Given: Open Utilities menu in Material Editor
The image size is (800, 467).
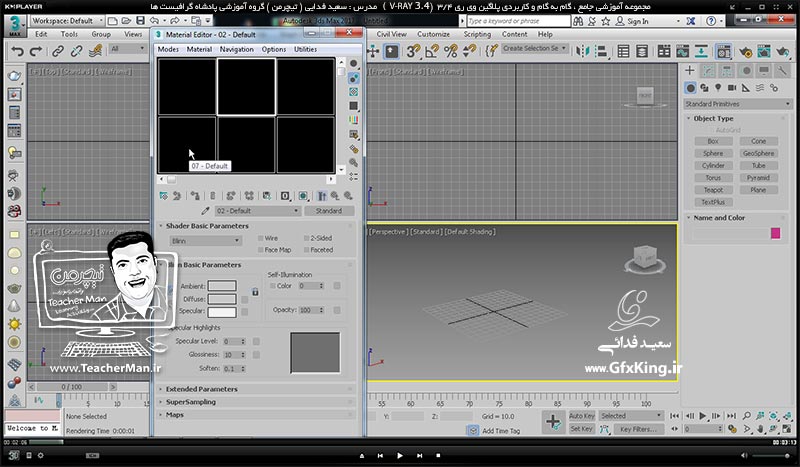Looking at the screenshot, I should coord(305,49).
